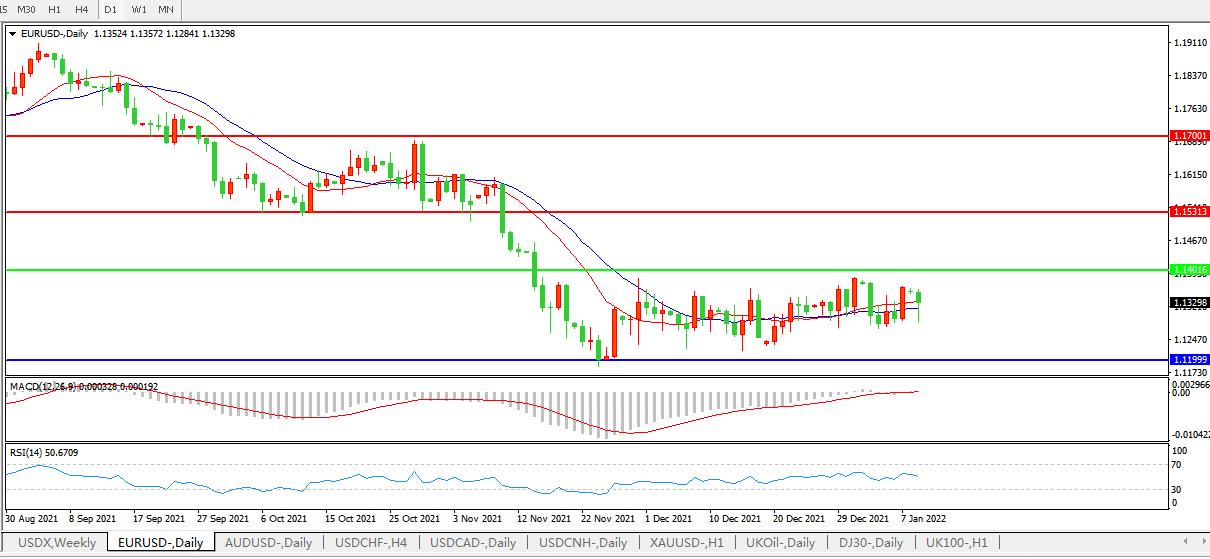
Task: Open the XAUUSD-,H1 gold chart tab
Action: [x=686, y=542]
